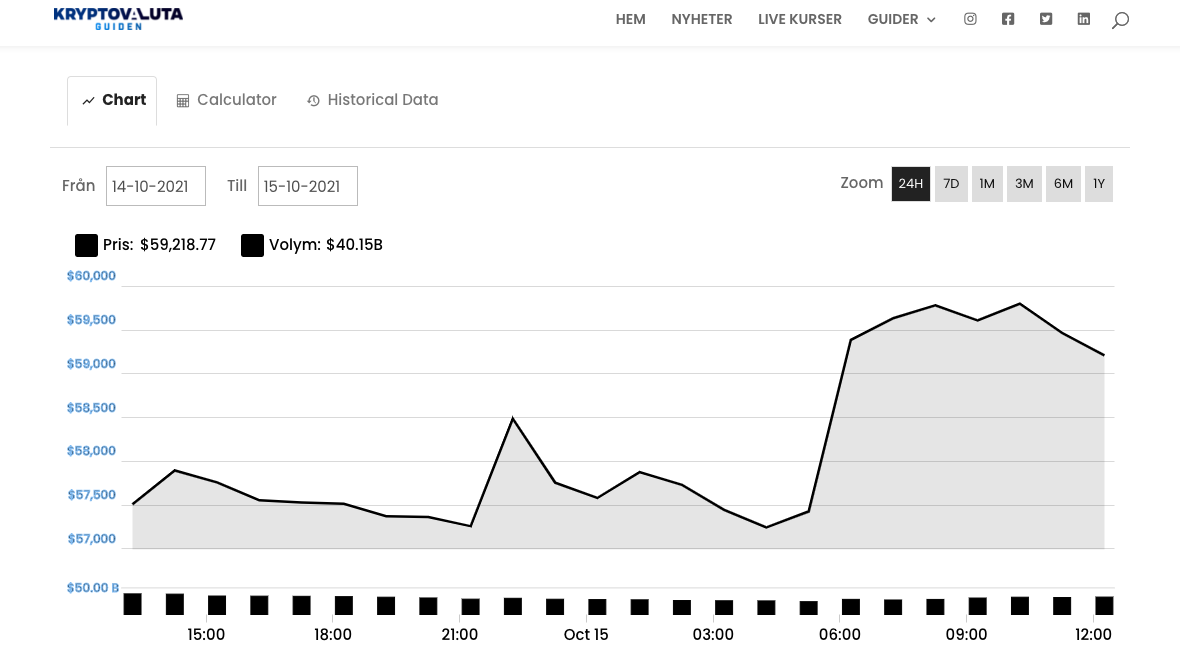Click the Twitter icon
The height and width of the screenshot is (652, 1180).
pos(1046,18)
